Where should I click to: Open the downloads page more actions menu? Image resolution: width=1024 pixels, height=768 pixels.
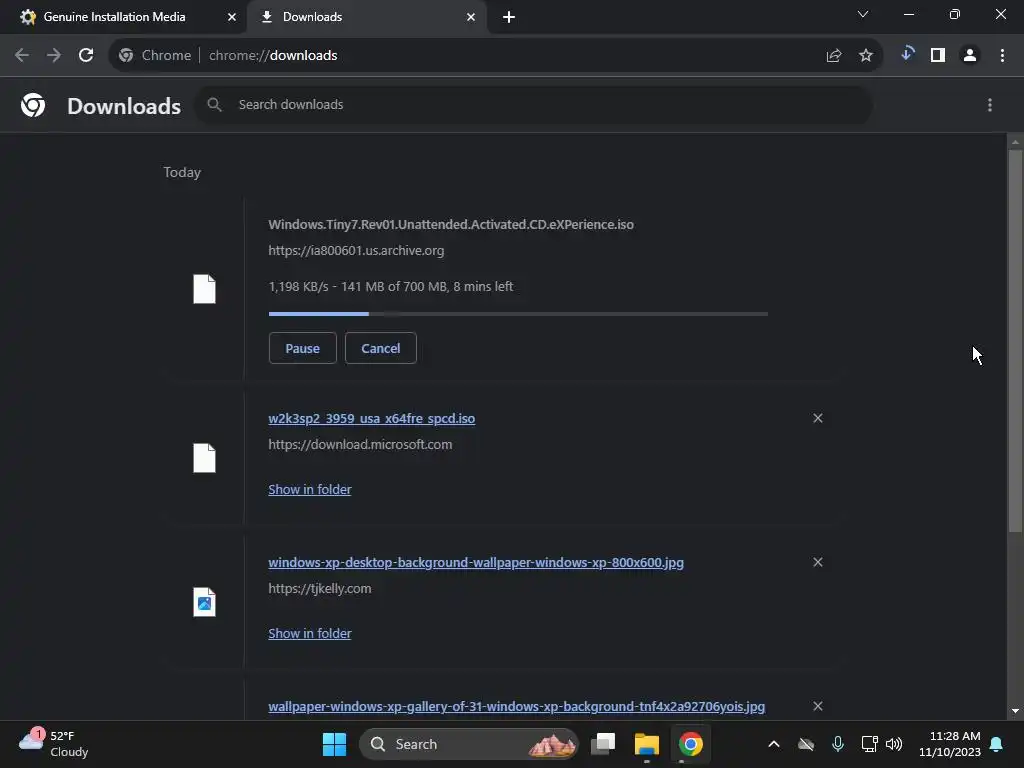pyautogui.click(x=990, y=105)
